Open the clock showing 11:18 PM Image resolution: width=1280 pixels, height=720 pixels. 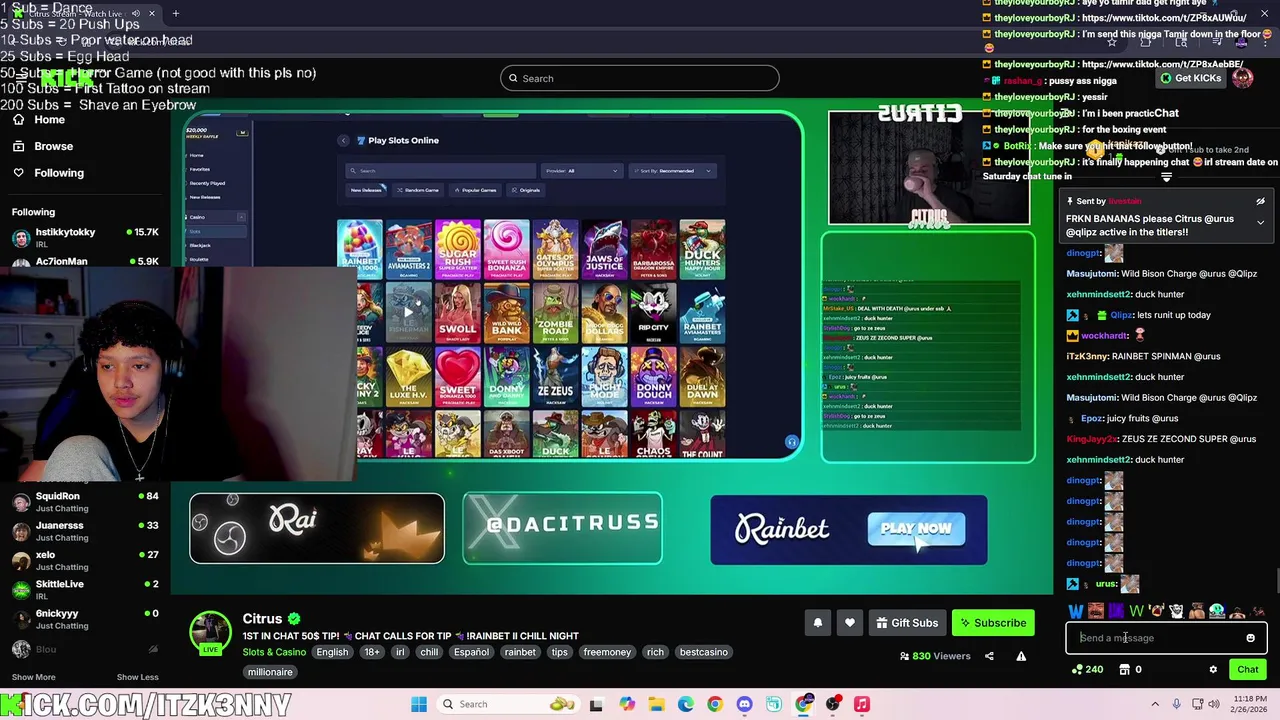pos(1248,704)
